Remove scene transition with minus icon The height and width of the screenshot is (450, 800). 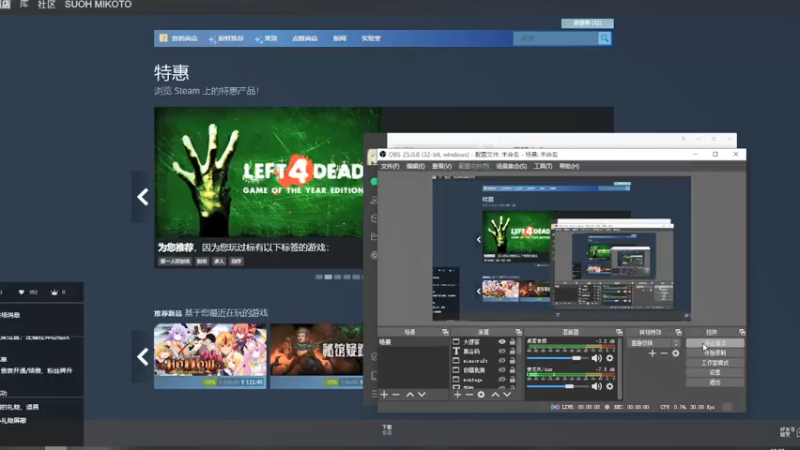[664, 353]
